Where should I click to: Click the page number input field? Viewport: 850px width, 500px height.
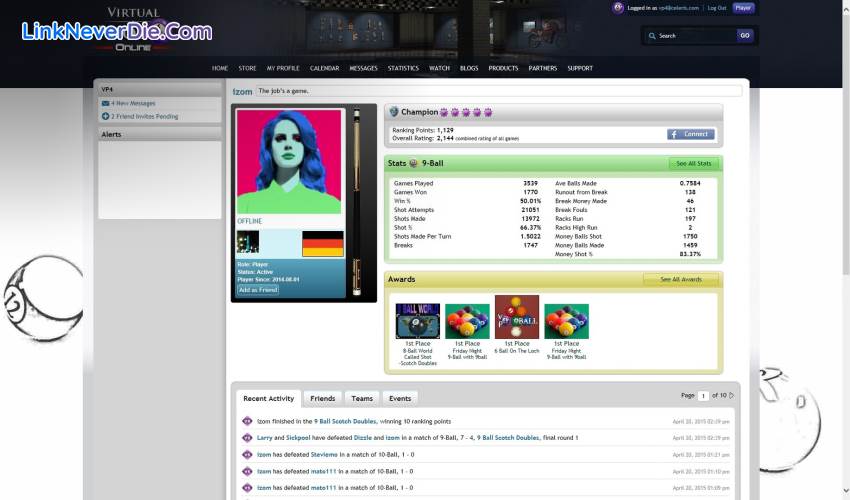[x=703, y=395]
